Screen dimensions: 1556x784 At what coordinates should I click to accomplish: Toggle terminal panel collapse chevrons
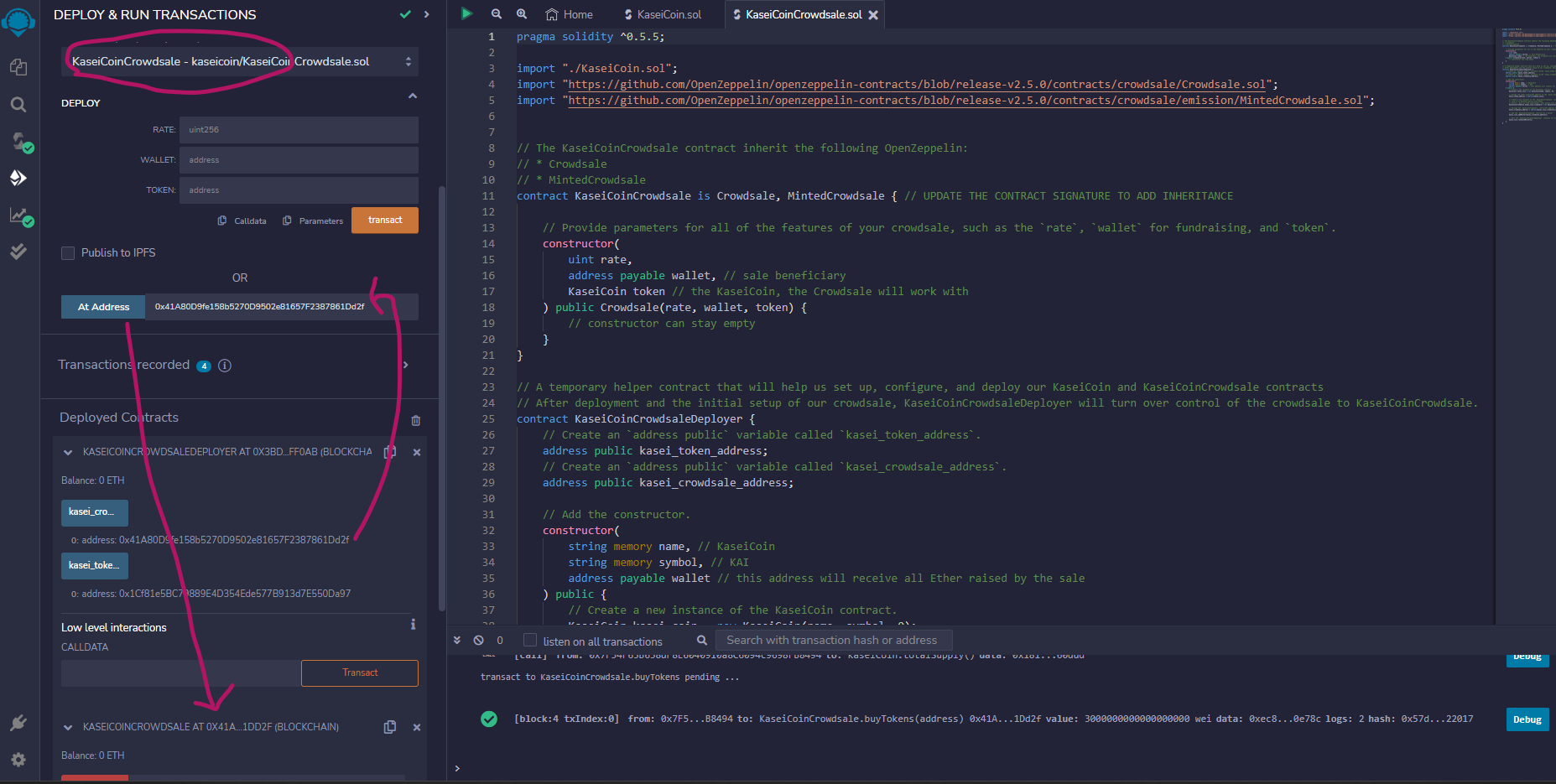tap(457, 640)
